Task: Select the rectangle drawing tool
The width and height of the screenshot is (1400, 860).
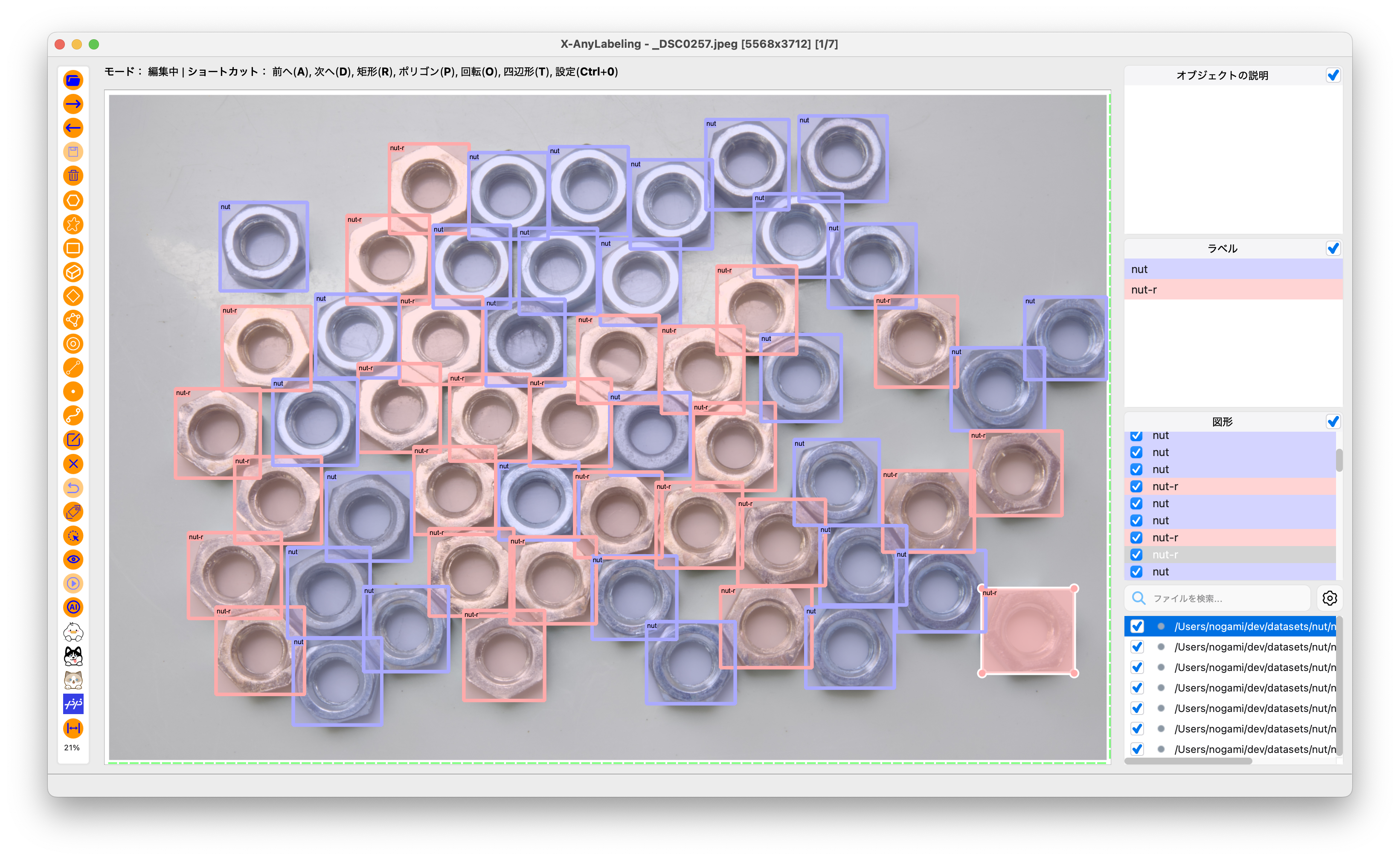Action: 73,248
